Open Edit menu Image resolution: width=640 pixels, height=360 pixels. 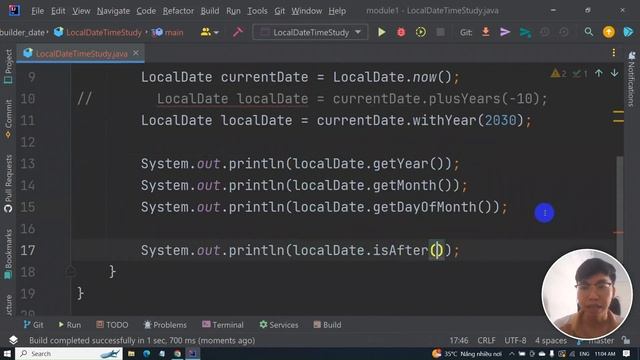point(58,11)
